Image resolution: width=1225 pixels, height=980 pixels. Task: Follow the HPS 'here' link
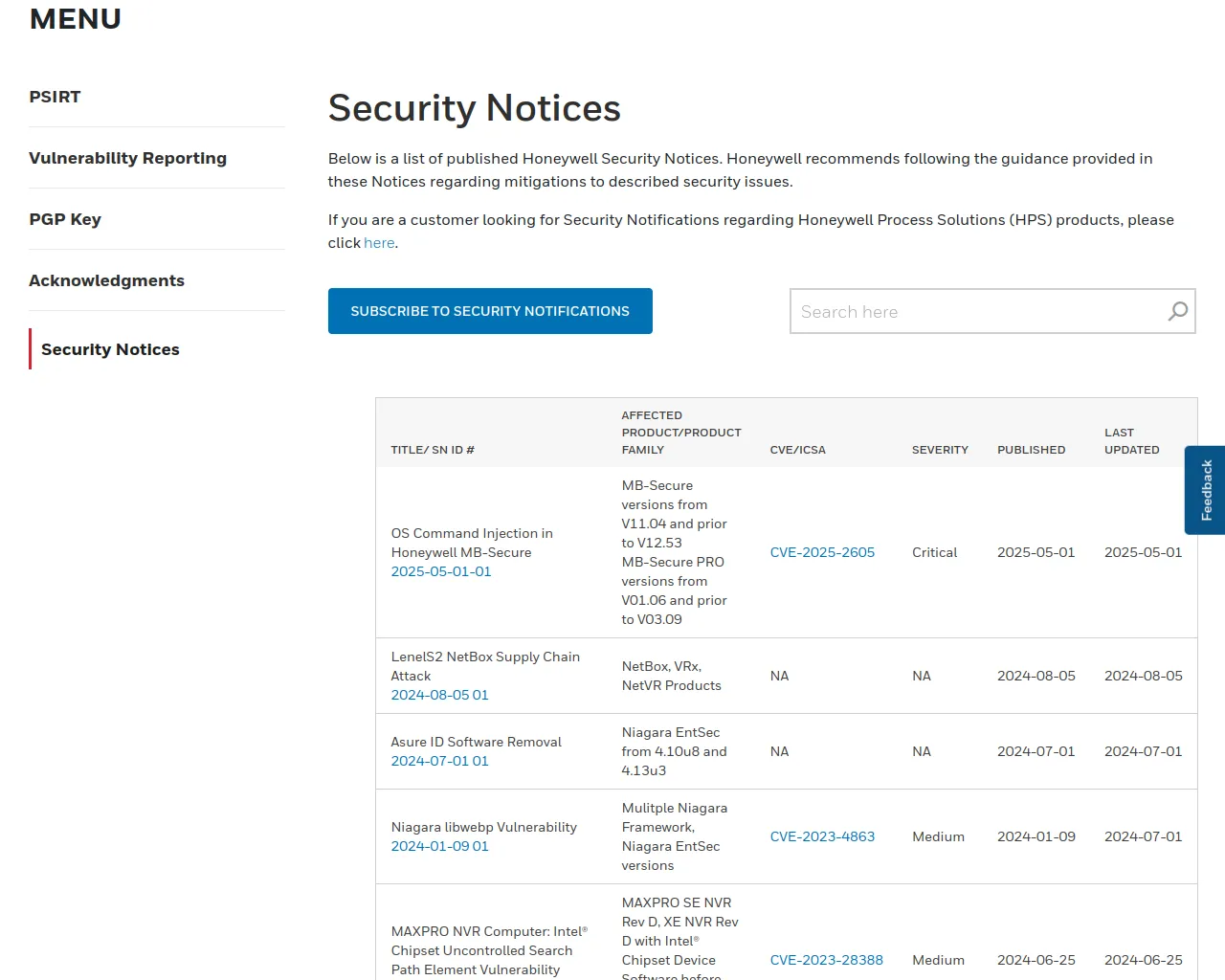click(379, 243)
